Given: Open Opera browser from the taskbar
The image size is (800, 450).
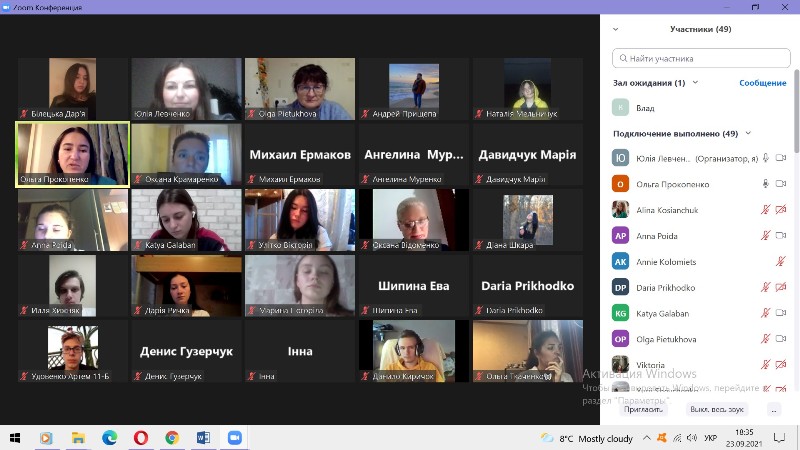Looking at the screenshot, I should coord(141,438).
